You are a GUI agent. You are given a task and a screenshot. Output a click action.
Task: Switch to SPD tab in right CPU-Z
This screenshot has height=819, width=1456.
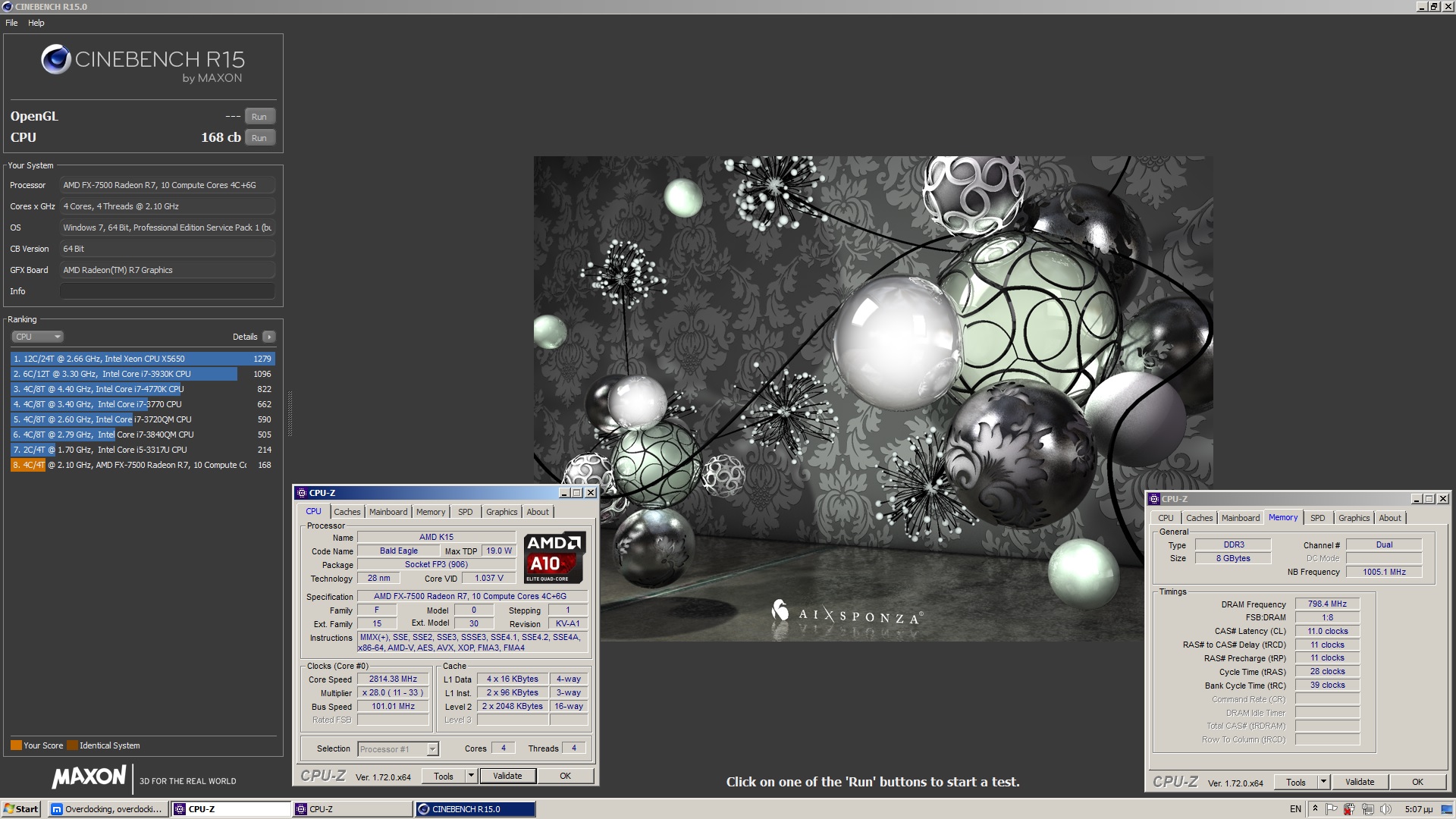click(1318, 518)
